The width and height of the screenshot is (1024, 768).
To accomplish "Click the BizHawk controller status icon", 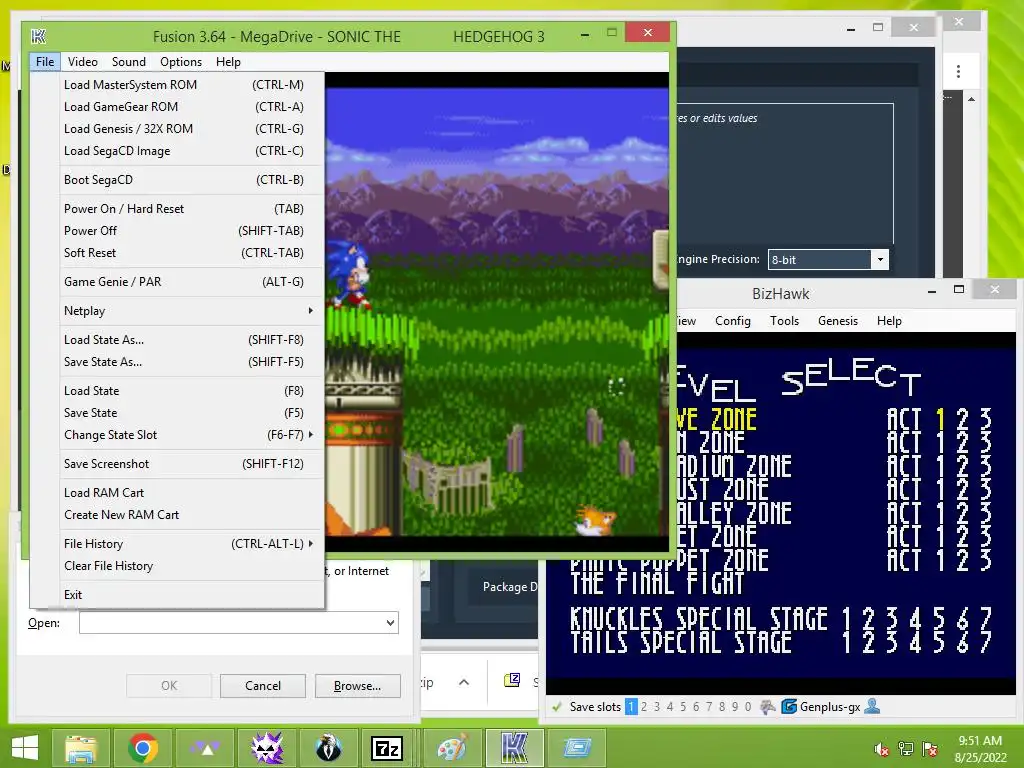I will click(768, 707).
